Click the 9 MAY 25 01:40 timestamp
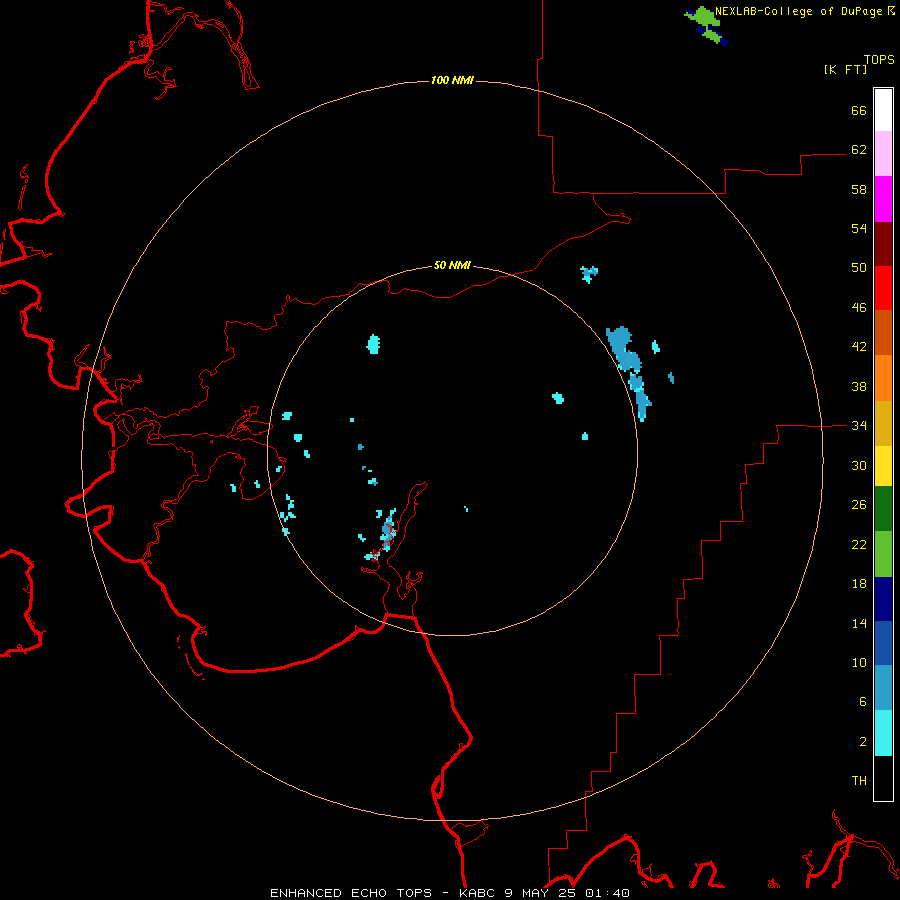900x900 pixels. (x=567, y=893)
